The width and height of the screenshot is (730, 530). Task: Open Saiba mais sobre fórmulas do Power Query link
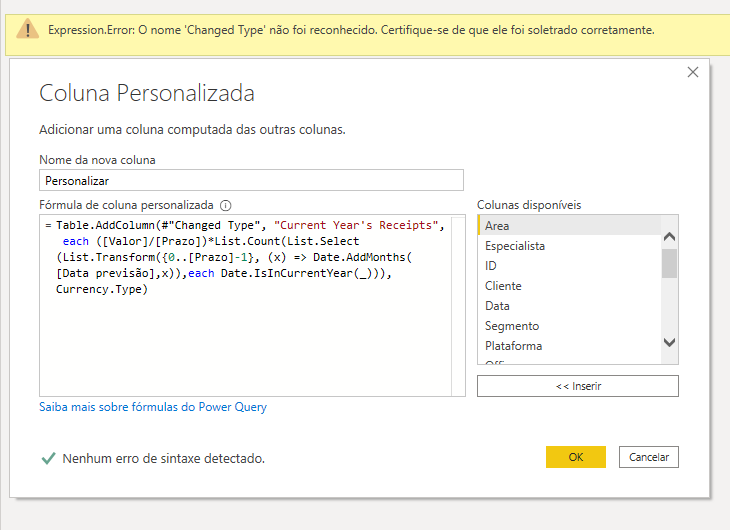click(x=153, y=407)
